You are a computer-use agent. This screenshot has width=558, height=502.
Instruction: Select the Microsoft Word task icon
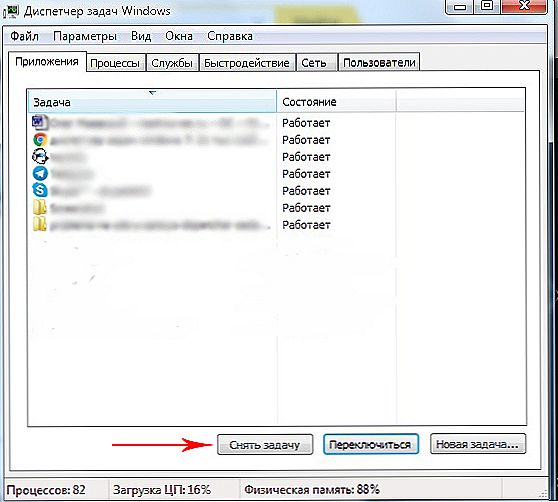(40, 123)
